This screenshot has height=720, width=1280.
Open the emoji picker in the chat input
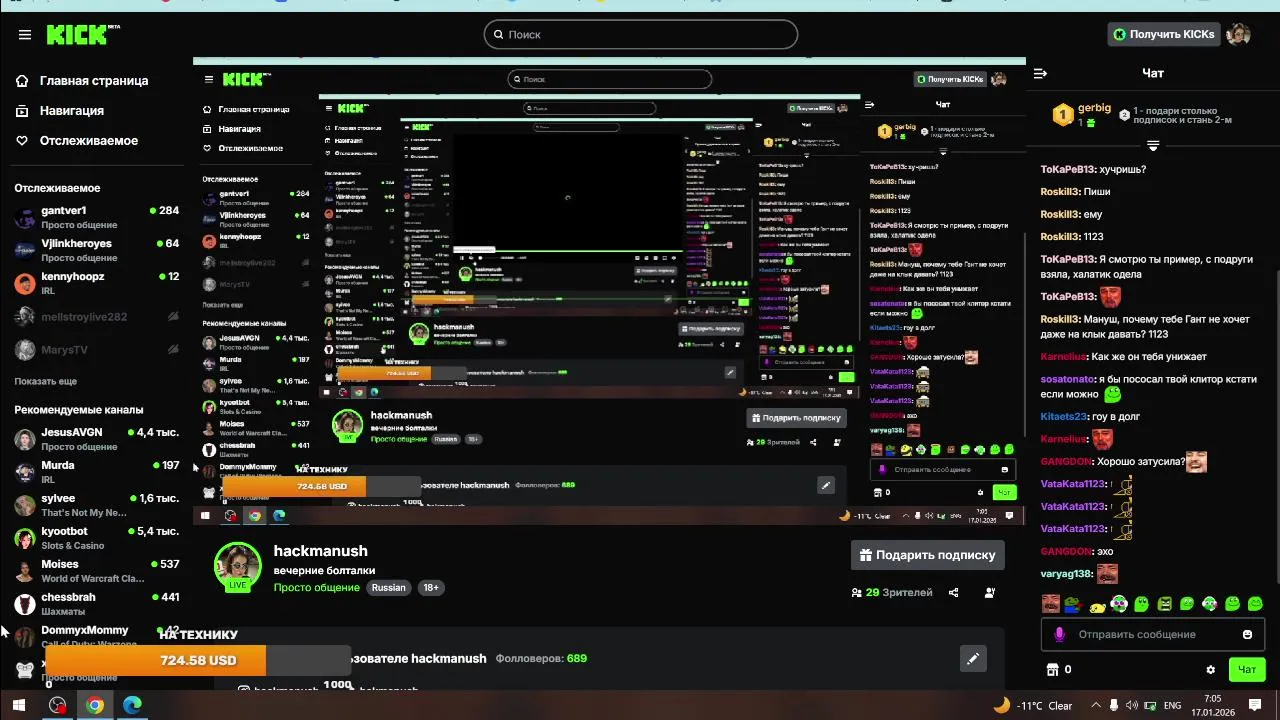tap(1247, 635)
